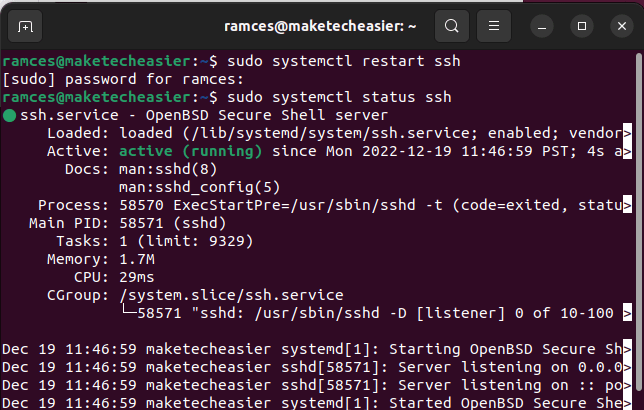Open the hamburger menu
The width and height of the screenshot is (644, 410).
[x=494, y=26]
